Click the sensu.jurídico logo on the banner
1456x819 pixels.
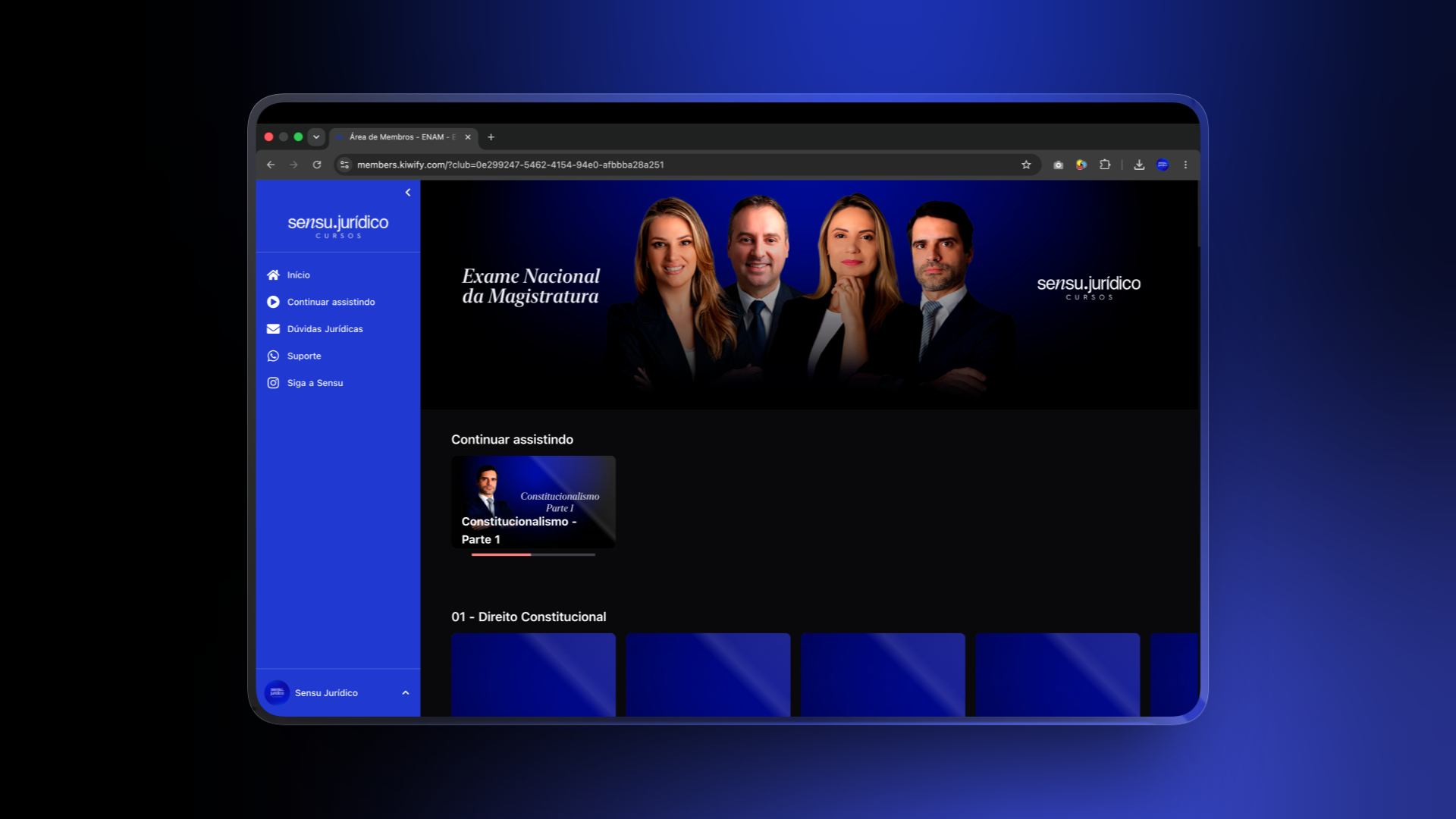click(1089, 287)
